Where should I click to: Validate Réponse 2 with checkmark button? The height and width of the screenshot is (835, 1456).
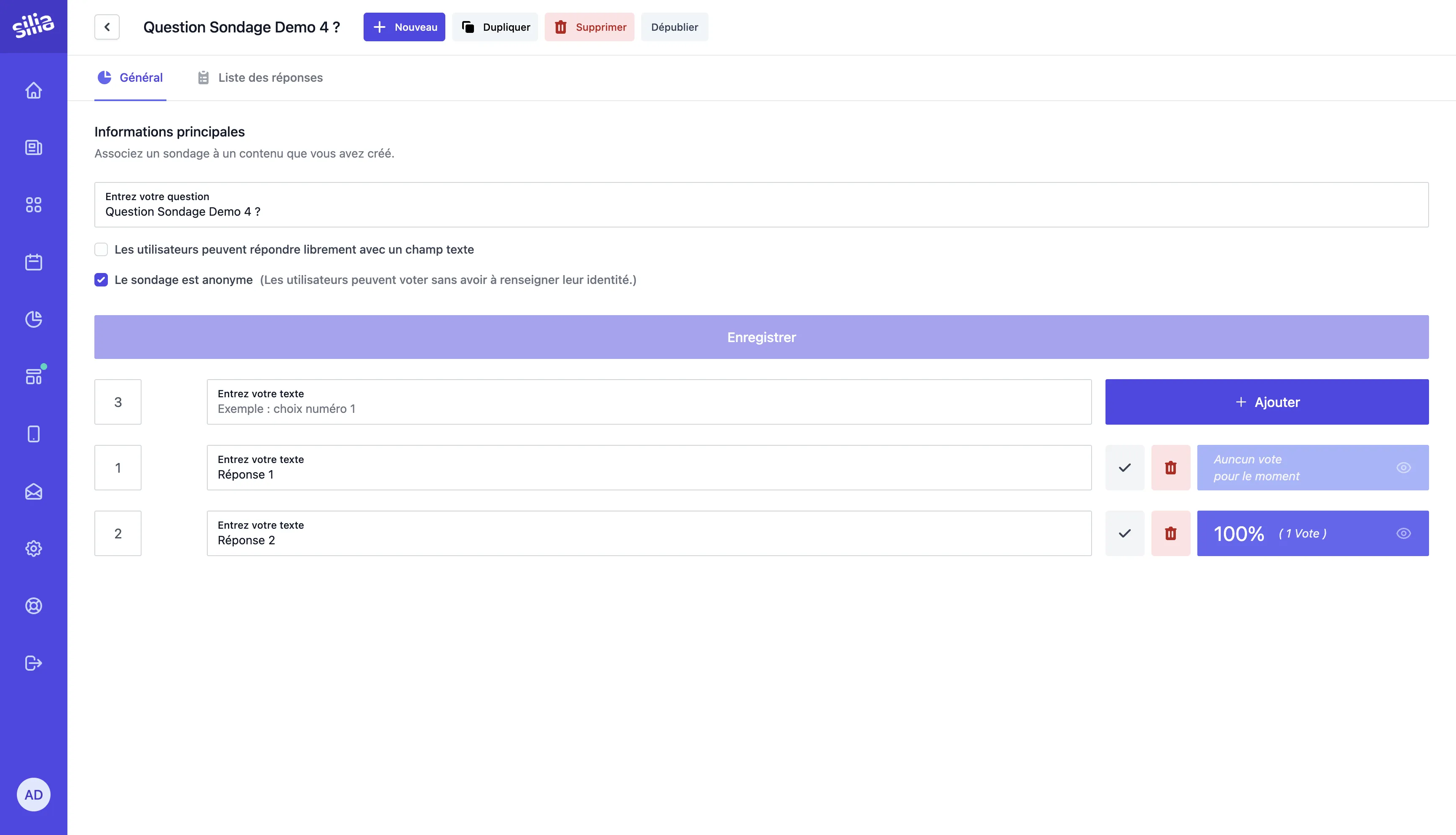click(1124, 533)
